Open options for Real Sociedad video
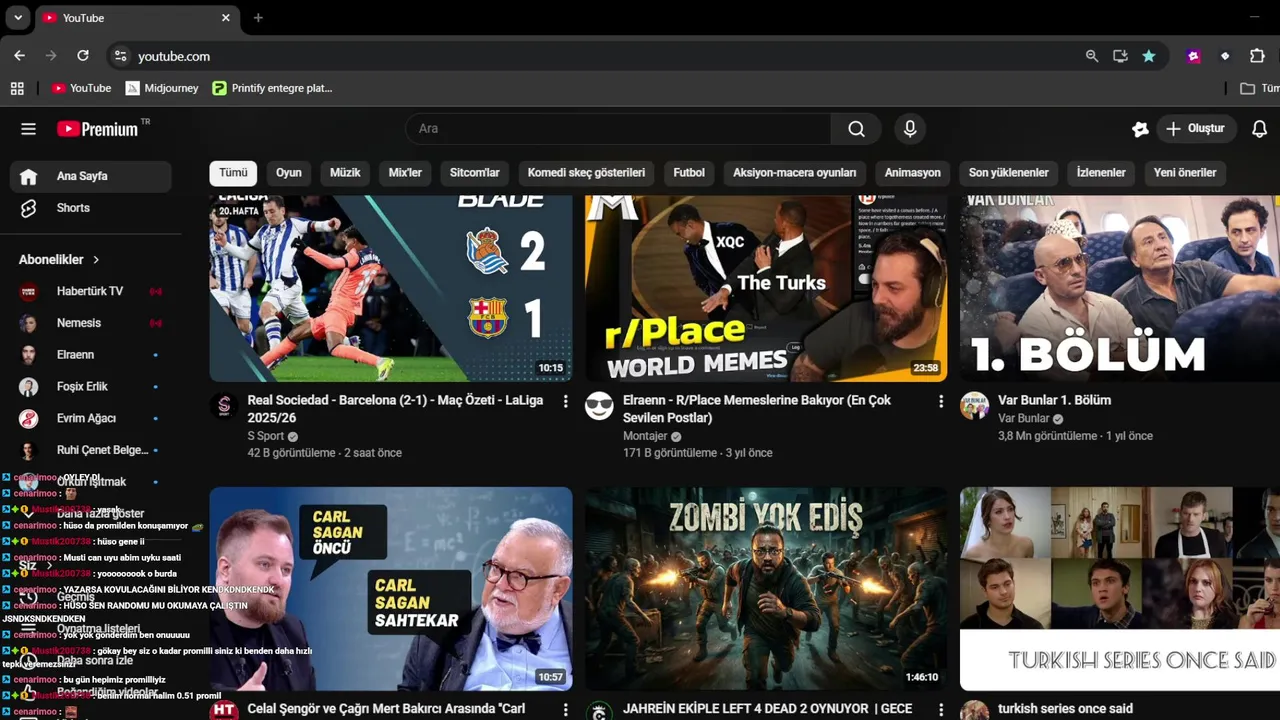The width and height of the screenshot is (1280, 720). click(x=565, y=401)
